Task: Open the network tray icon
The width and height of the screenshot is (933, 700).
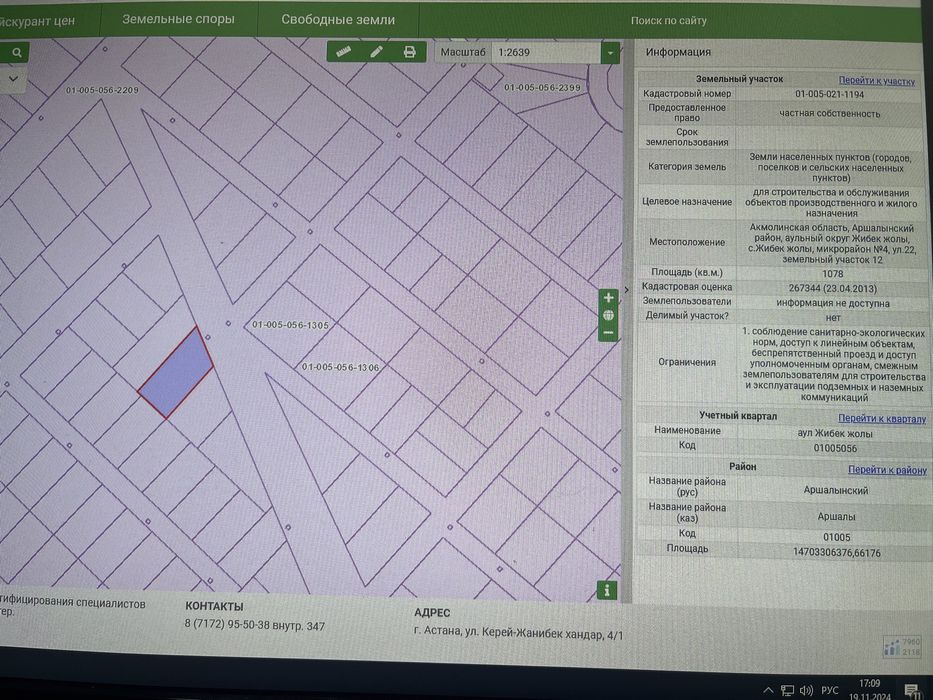Action: (787, 690)
